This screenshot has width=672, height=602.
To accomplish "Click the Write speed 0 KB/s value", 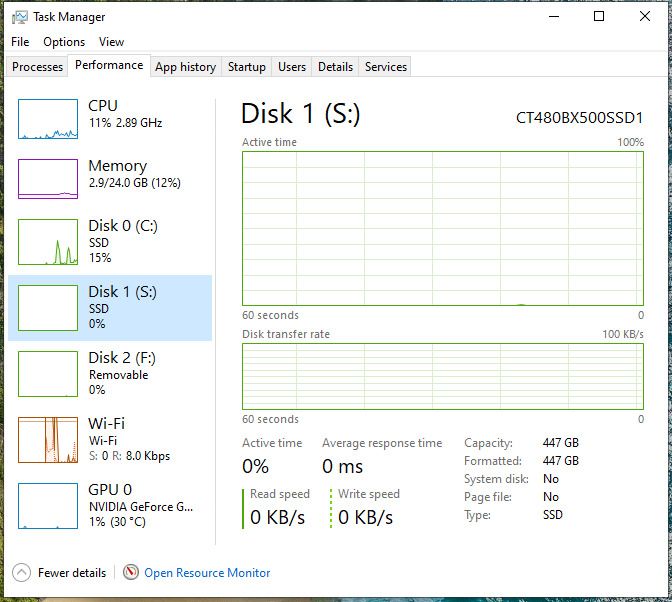I will tap(365, 517).
